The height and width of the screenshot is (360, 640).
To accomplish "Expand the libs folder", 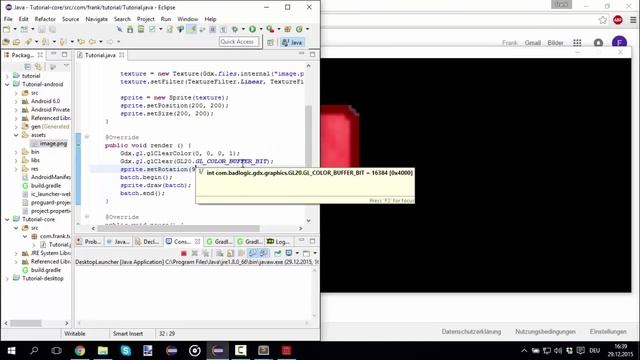I will tap(16, 160).
